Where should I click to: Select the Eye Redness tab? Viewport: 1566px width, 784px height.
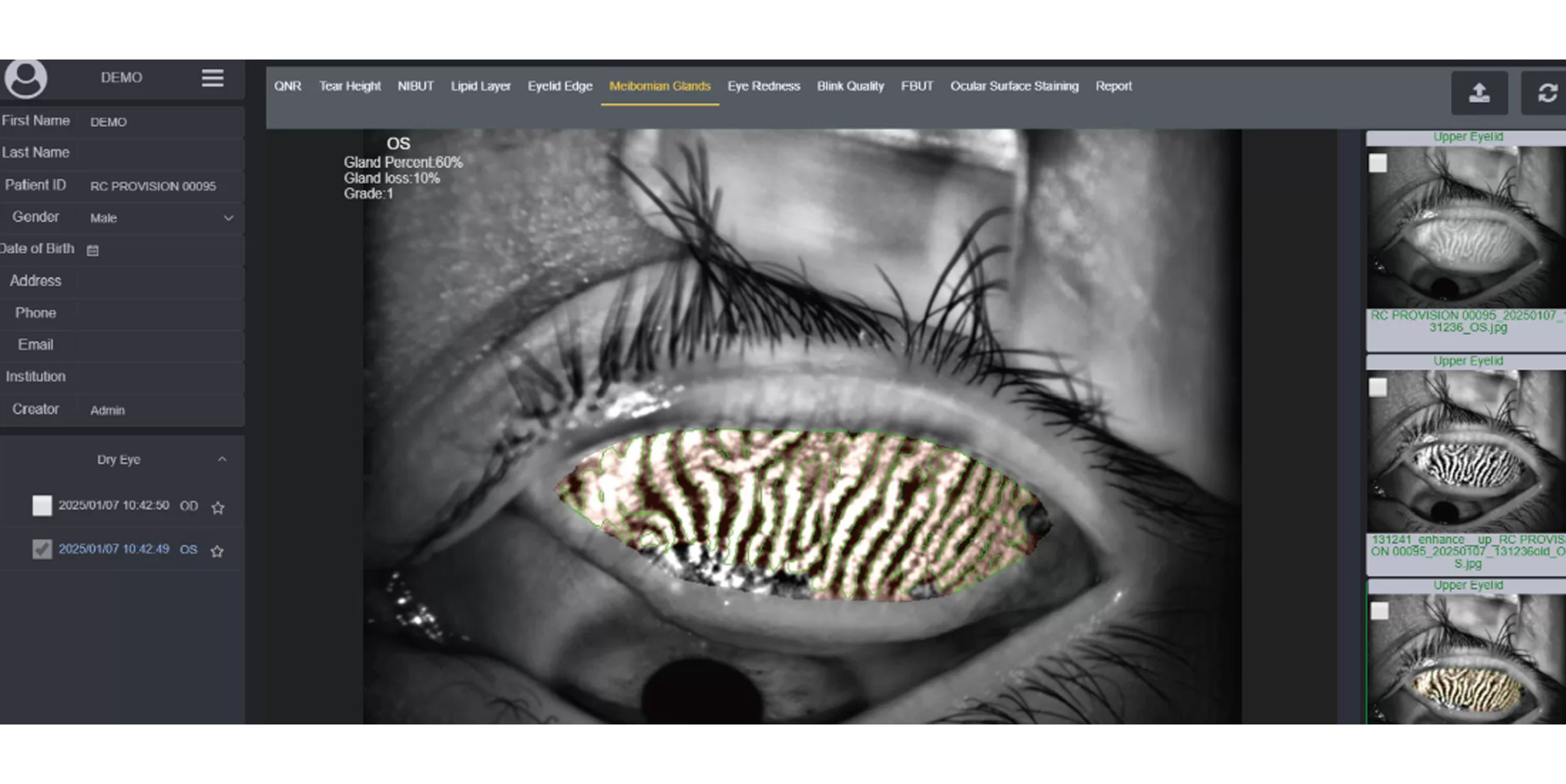[764, 86]
